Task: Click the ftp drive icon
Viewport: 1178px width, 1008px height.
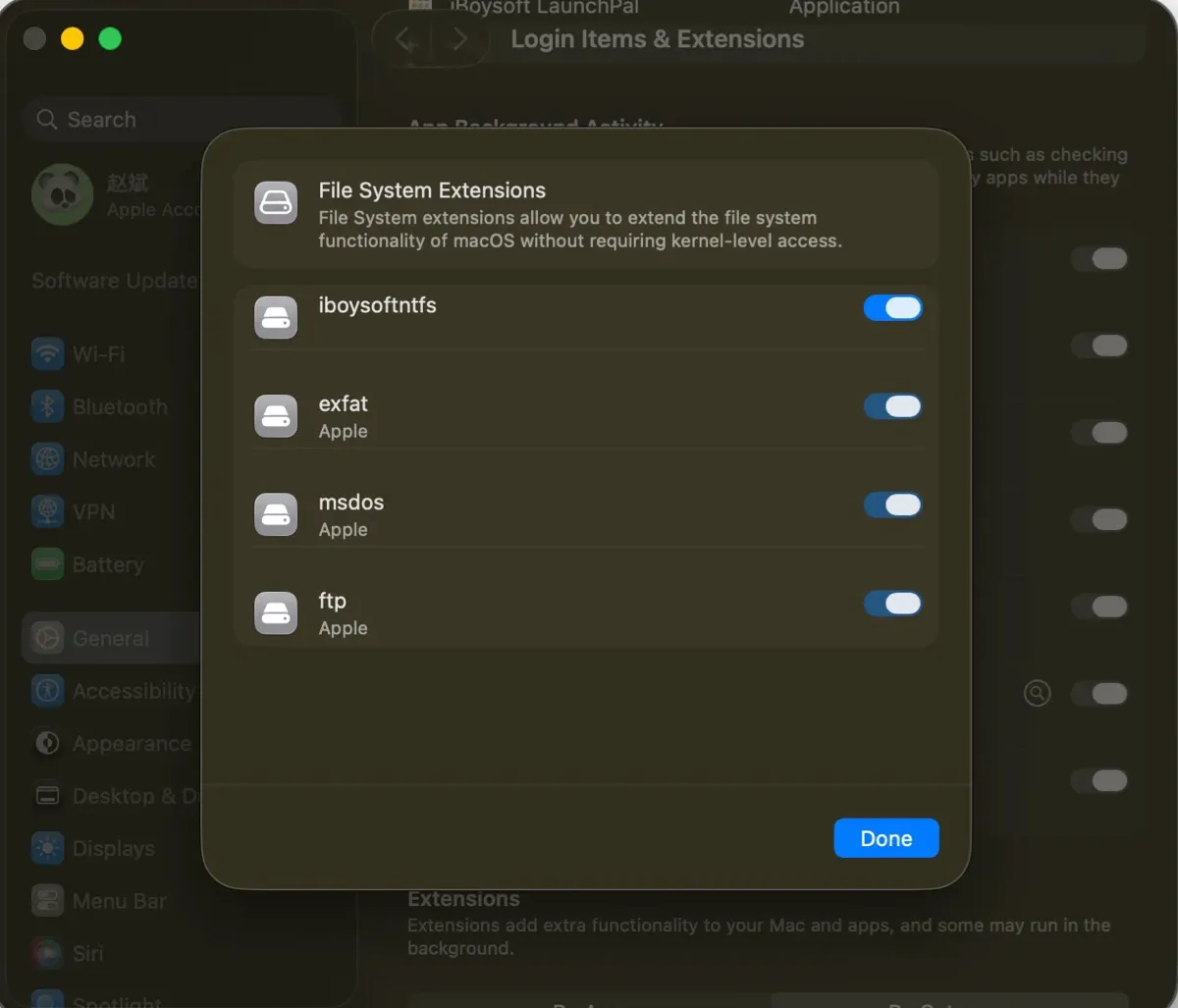Action: 276,612
